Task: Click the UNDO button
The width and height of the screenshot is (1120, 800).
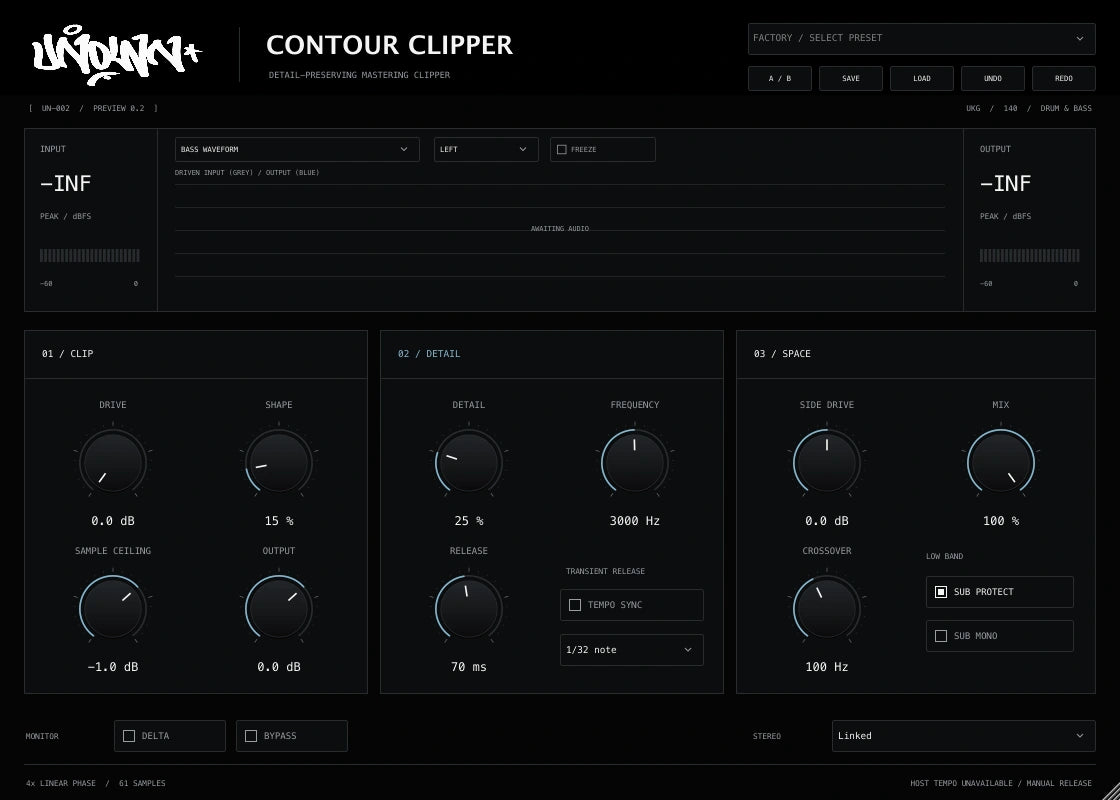Action: 993,79
